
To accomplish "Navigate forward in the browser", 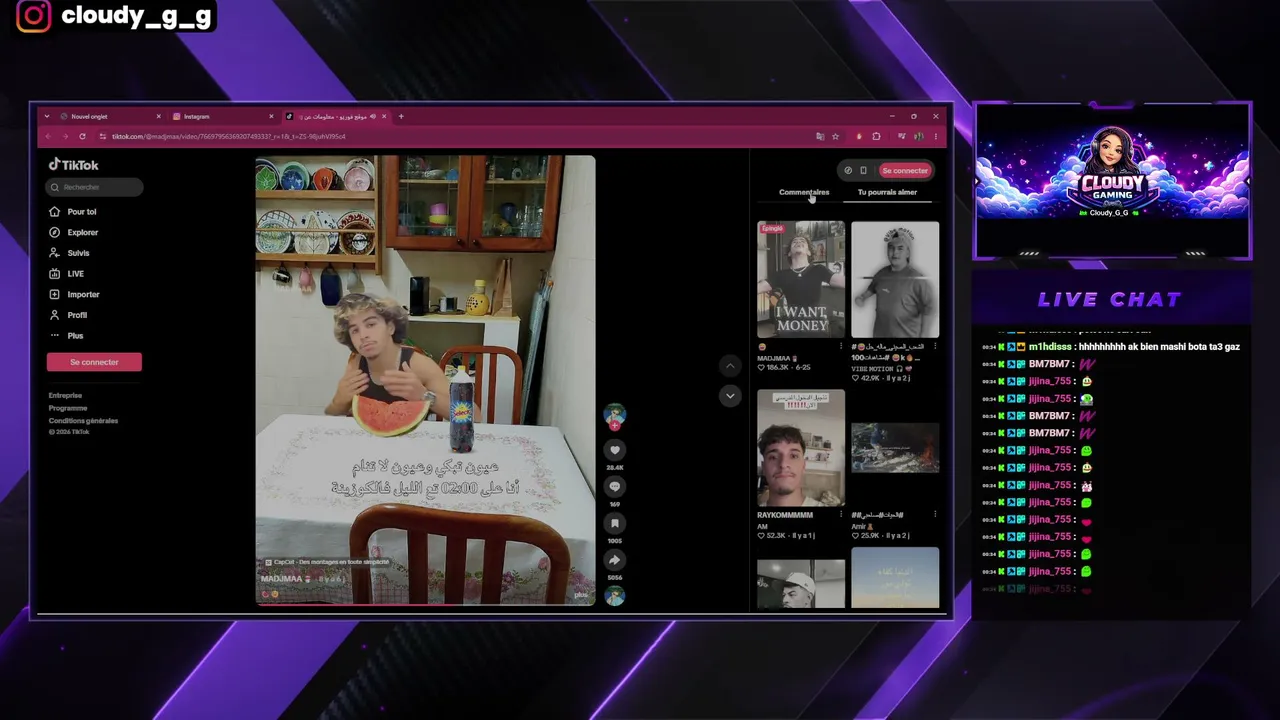I will point(65,136).
